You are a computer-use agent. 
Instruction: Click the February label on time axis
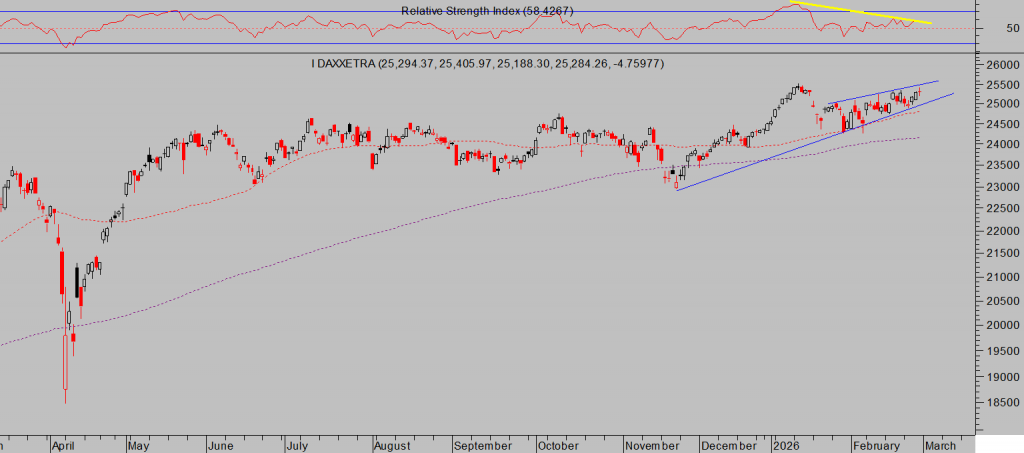click(877, 444)
